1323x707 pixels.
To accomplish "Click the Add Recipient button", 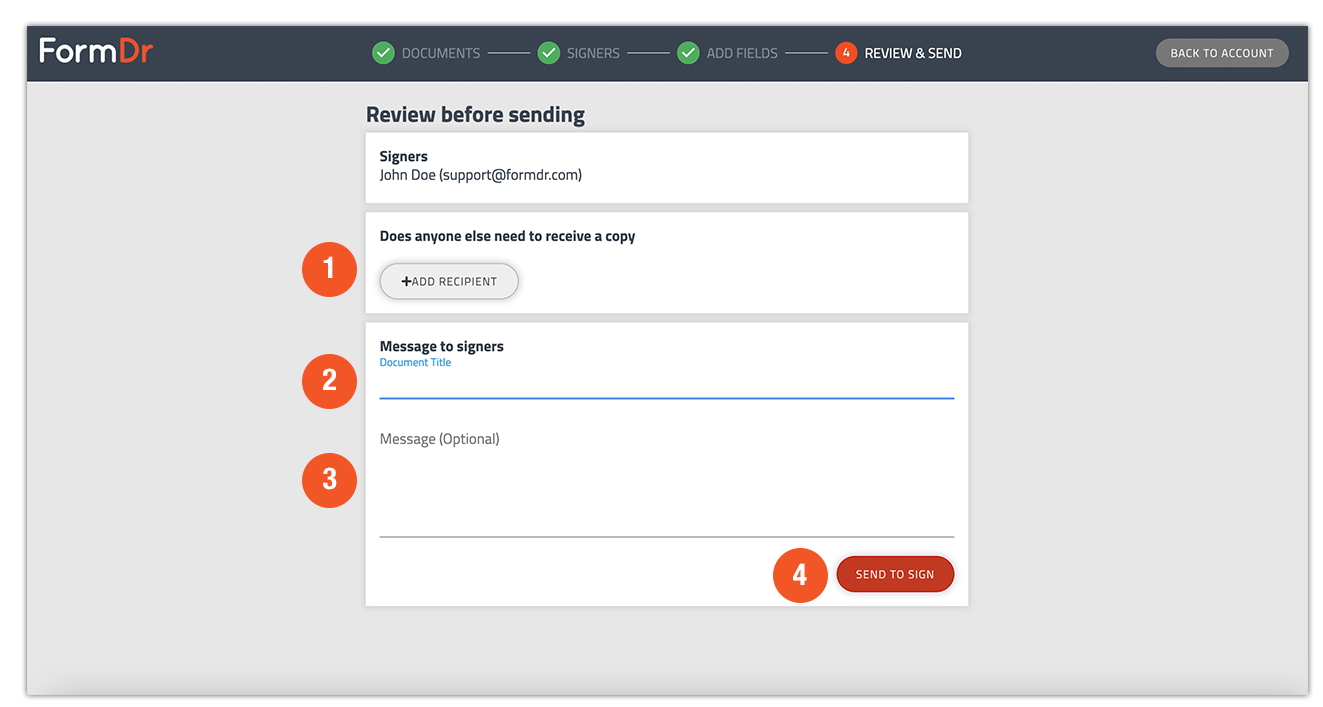I will [x=448, y=281].
